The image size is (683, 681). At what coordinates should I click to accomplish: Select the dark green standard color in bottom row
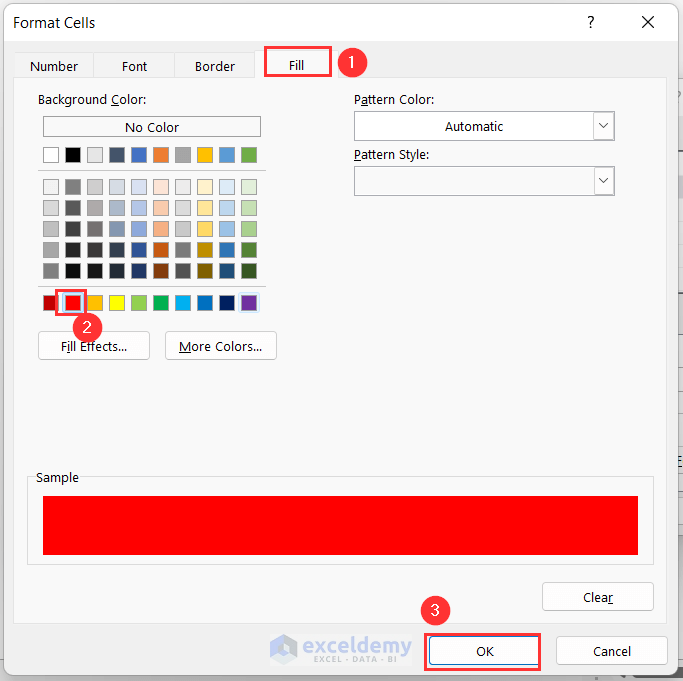[x=161, y=302]
